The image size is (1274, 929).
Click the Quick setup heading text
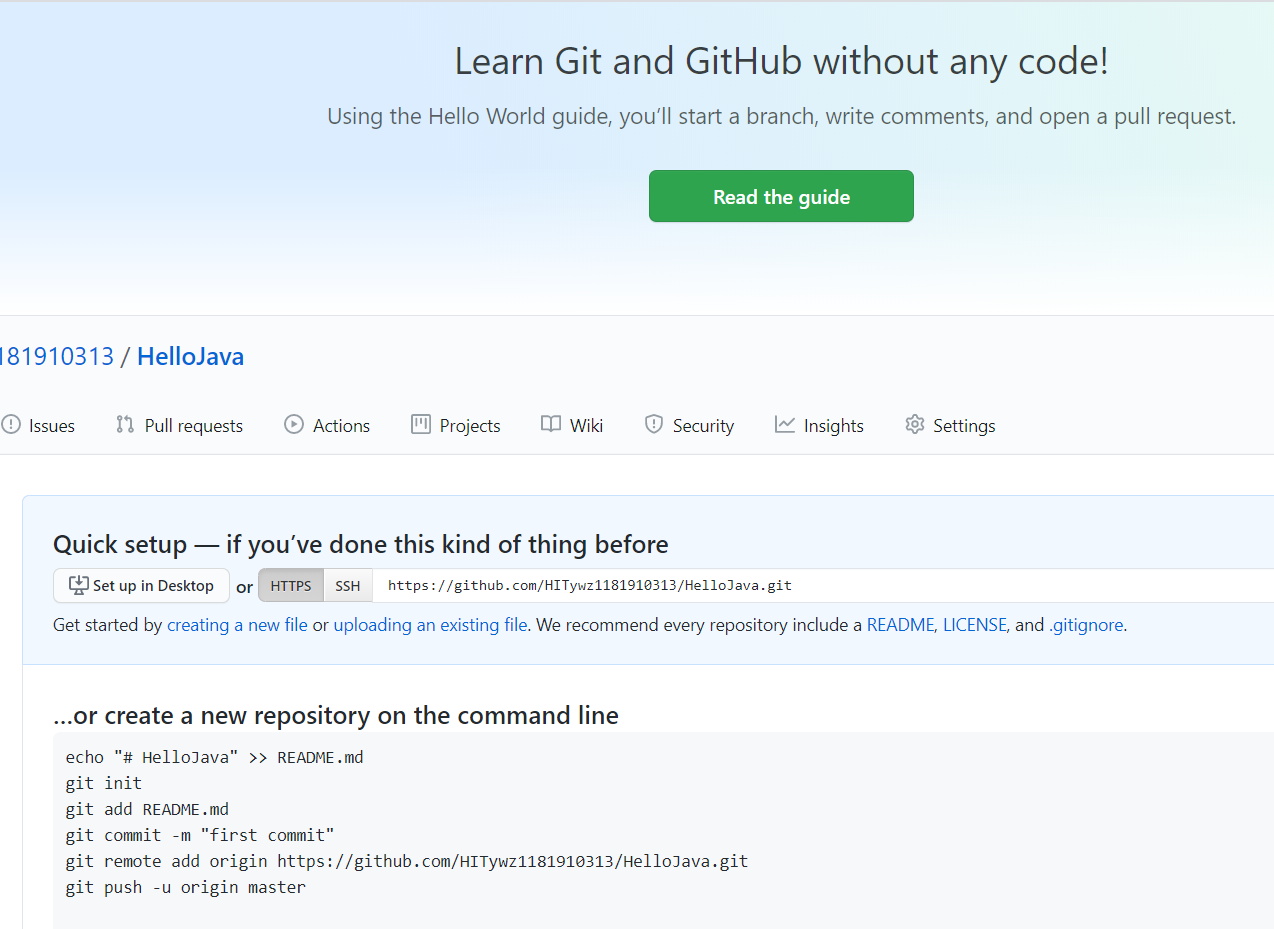pyautogui.click(x=361, y=545)
